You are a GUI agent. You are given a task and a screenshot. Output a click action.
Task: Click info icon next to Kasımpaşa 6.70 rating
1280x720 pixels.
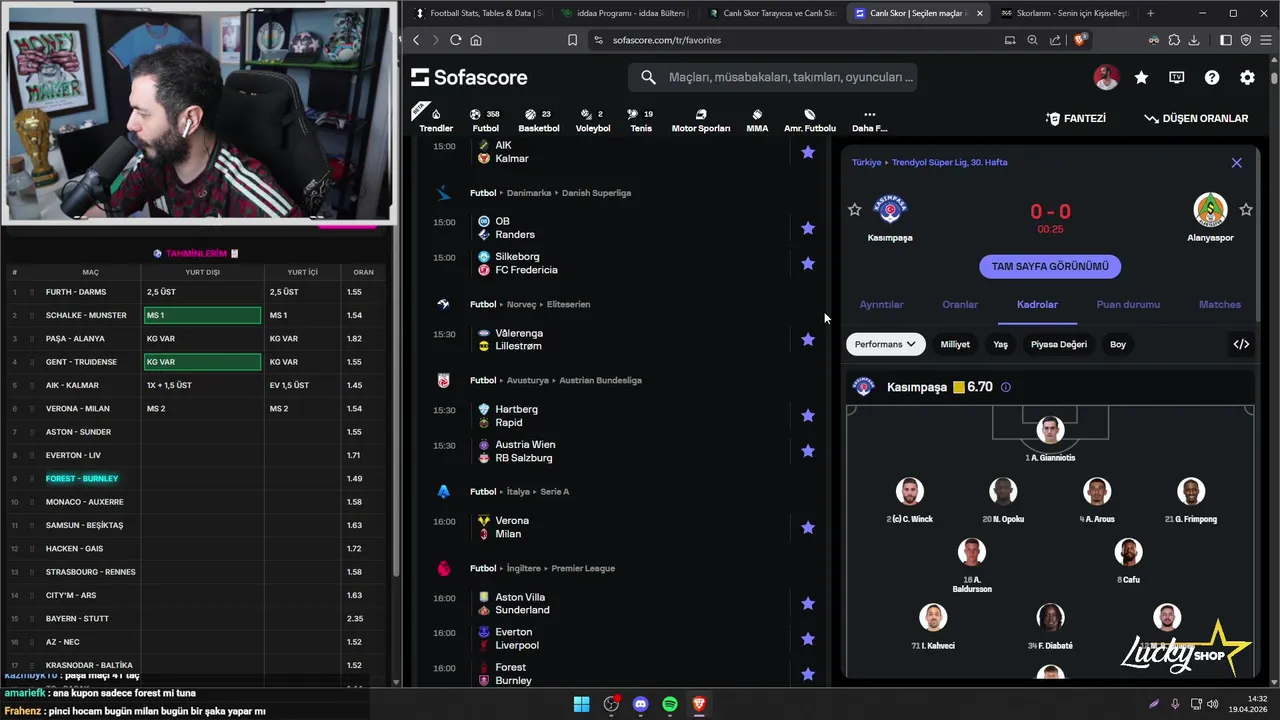click(x=1006, y=387)
